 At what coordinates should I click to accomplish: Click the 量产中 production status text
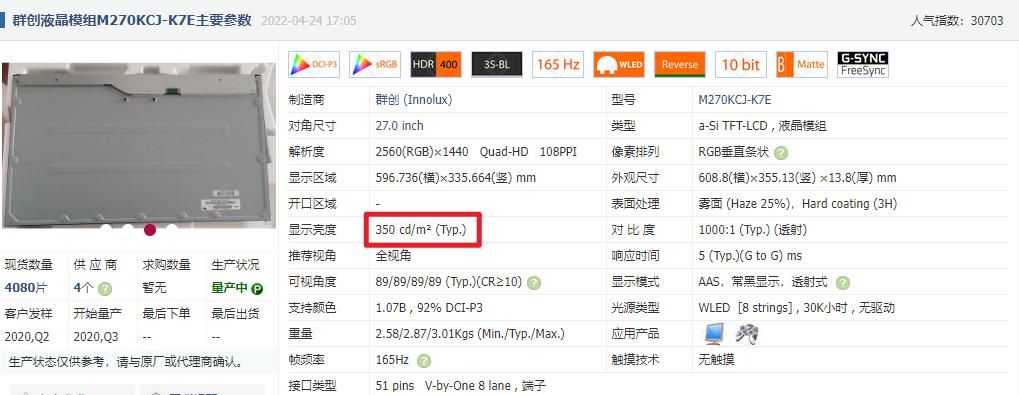pyautogui.click(x=230, y=288)
